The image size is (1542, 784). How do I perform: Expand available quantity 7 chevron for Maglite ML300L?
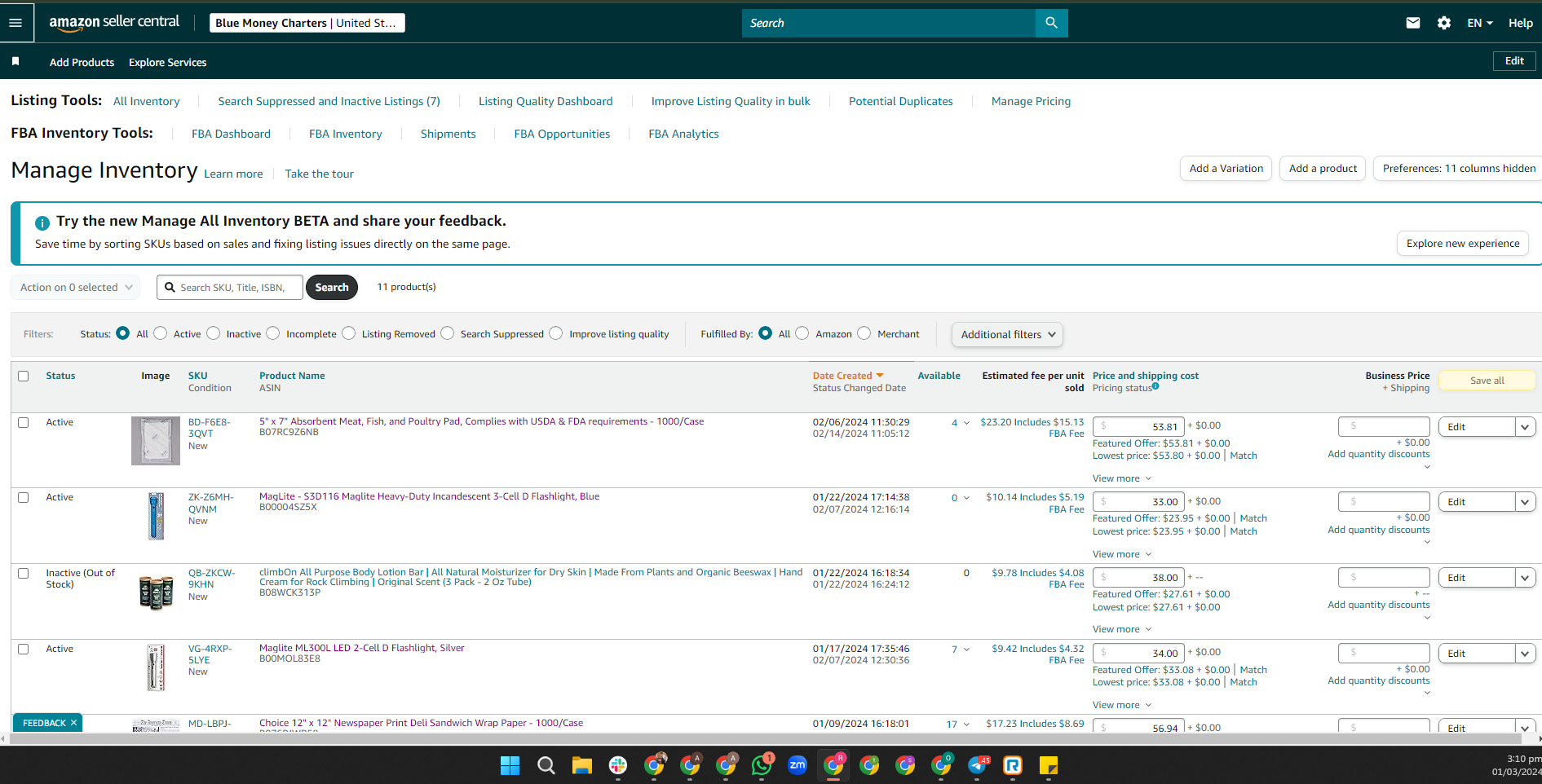966,650
